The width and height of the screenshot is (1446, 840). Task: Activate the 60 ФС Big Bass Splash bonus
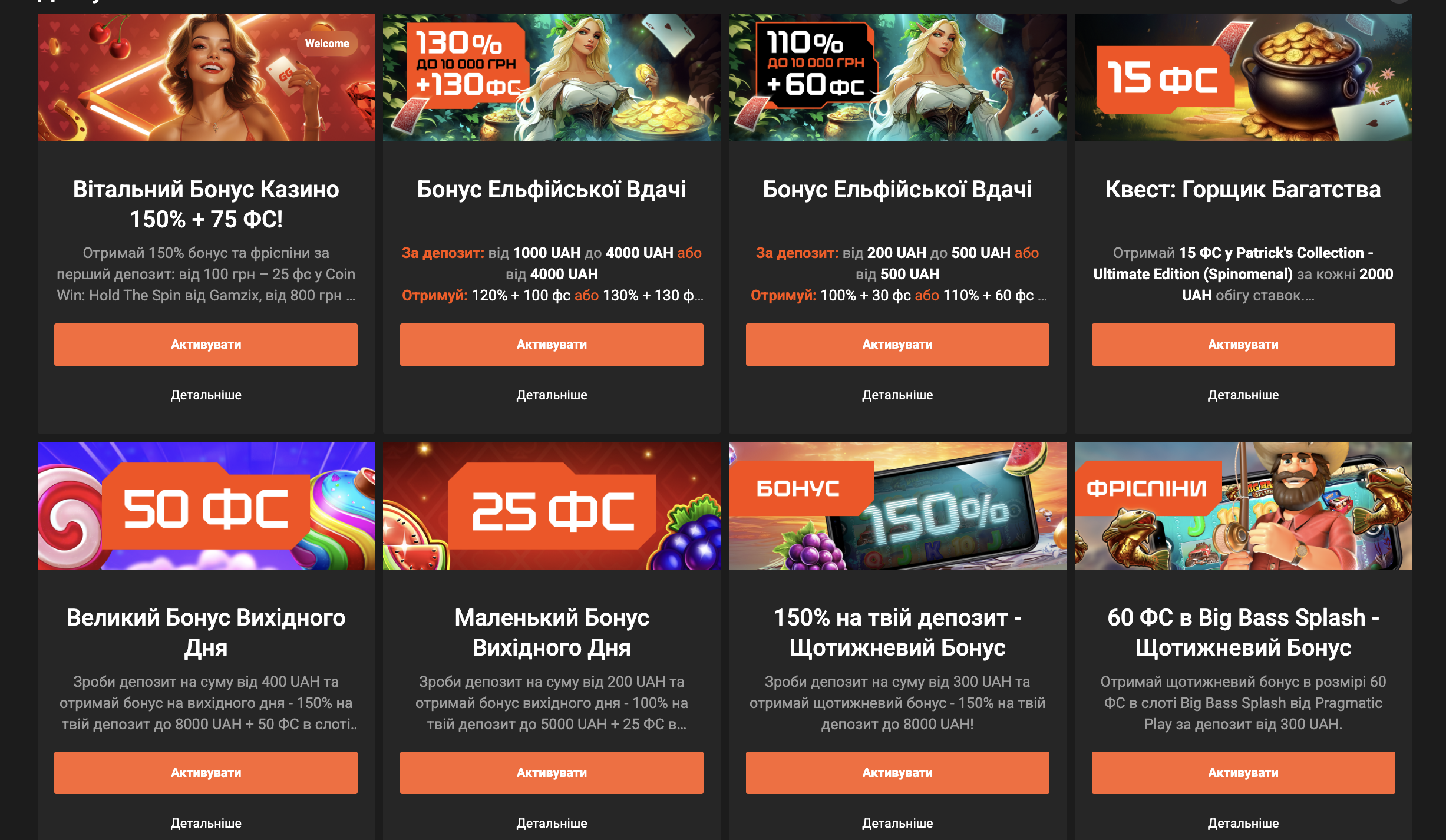point(1243,773)
